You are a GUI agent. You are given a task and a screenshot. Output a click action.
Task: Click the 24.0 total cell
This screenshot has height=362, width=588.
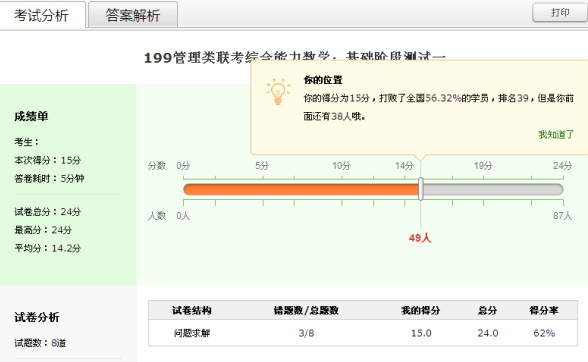click(x=488, y=333)
